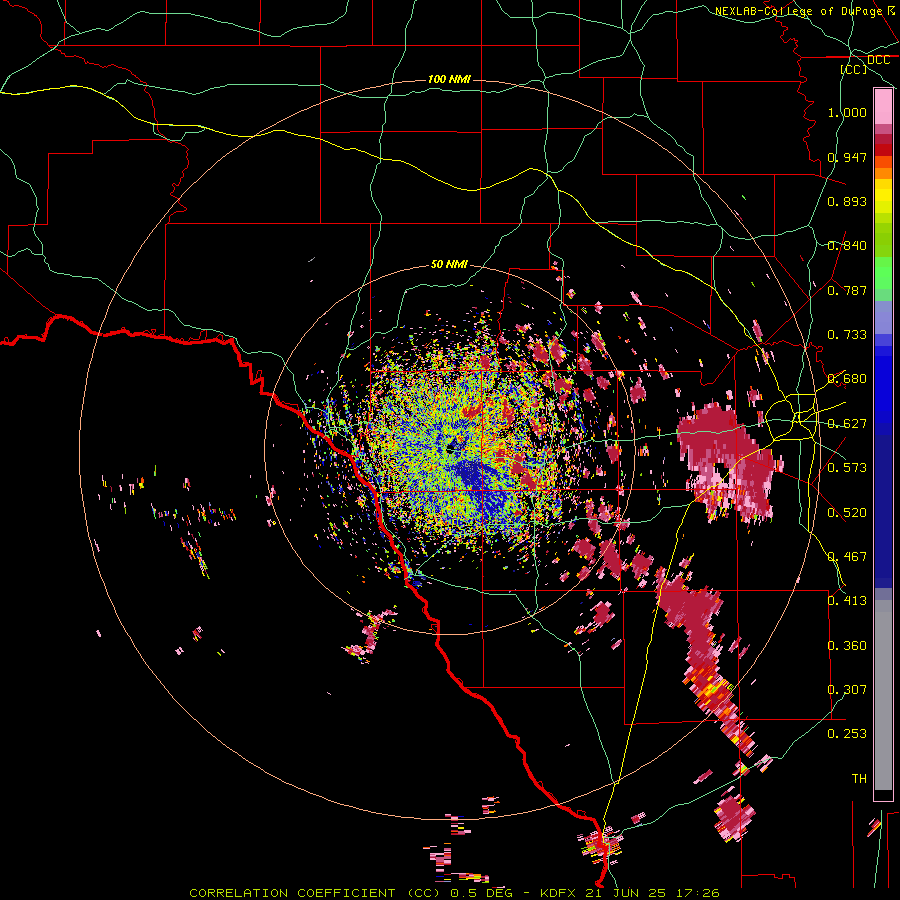The height and width of the screenshot is (900, 900).
Task: Click the '50 NMI' range ring label
Action: click(449, 264)
